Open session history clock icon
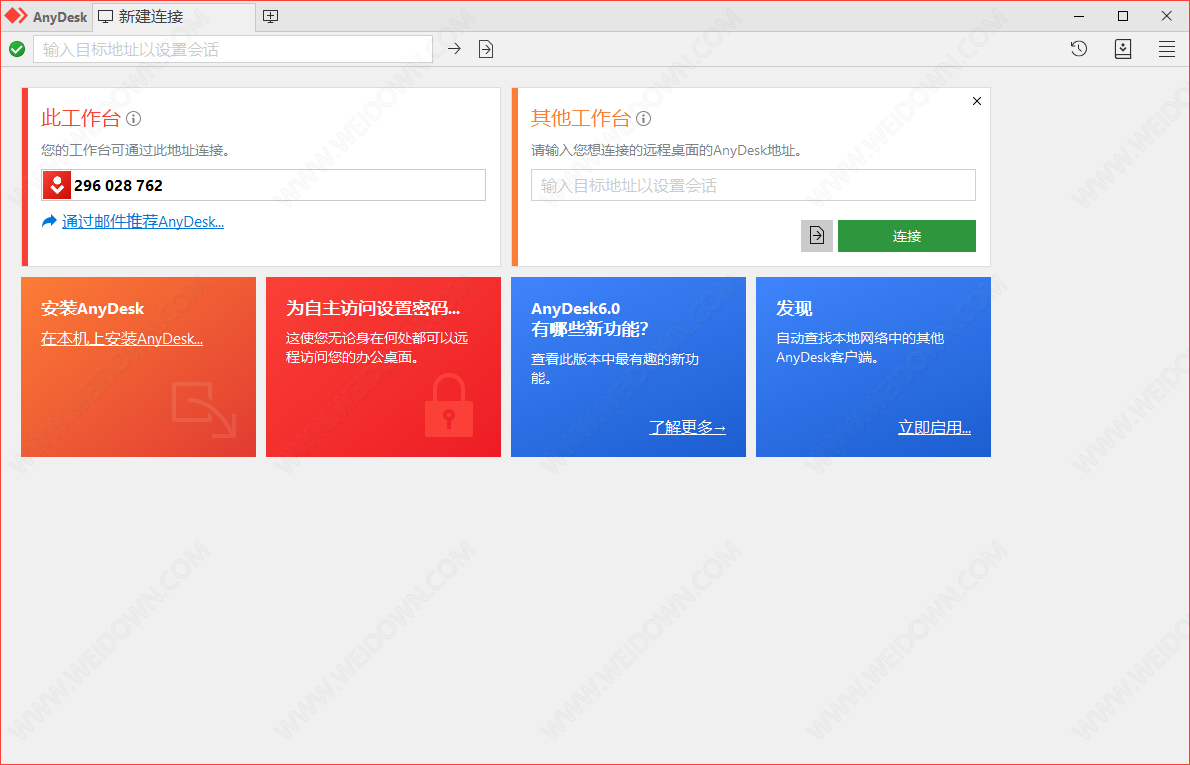The width and height of the screenshot is (1190, 765). point(1078,49)
